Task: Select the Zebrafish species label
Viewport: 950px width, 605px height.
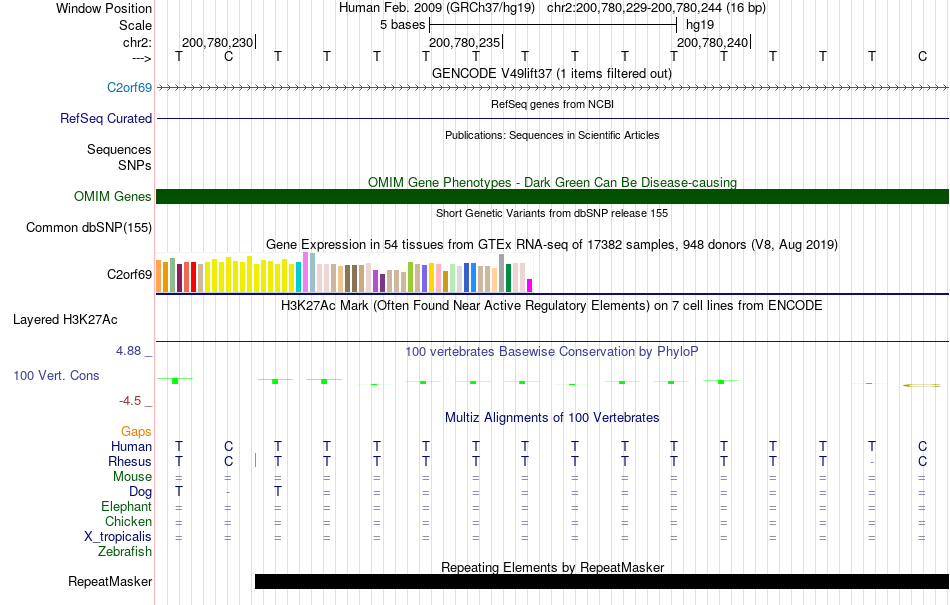Action: [125, 552]
